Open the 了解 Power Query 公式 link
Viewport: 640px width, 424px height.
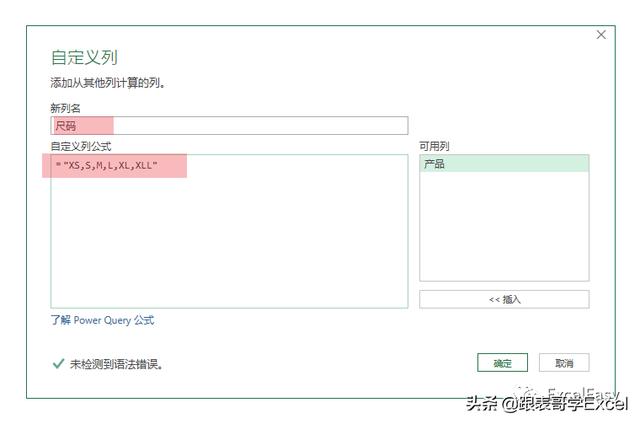point(102,320)
